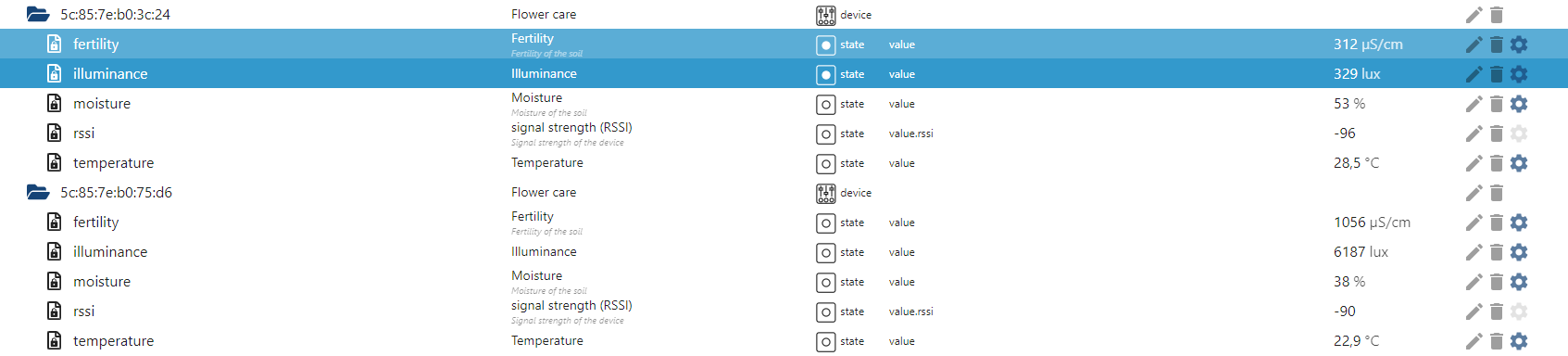Edit the 1056 µS/cm fertility object

[1474, 222]
